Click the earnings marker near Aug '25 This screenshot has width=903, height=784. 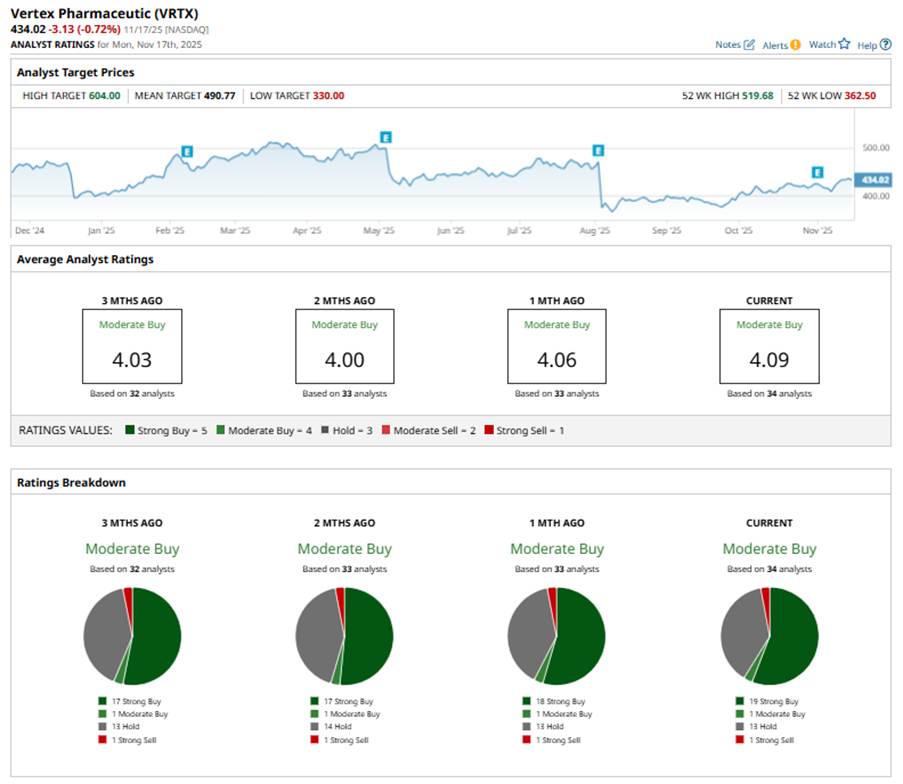click(x=598, y=150)
